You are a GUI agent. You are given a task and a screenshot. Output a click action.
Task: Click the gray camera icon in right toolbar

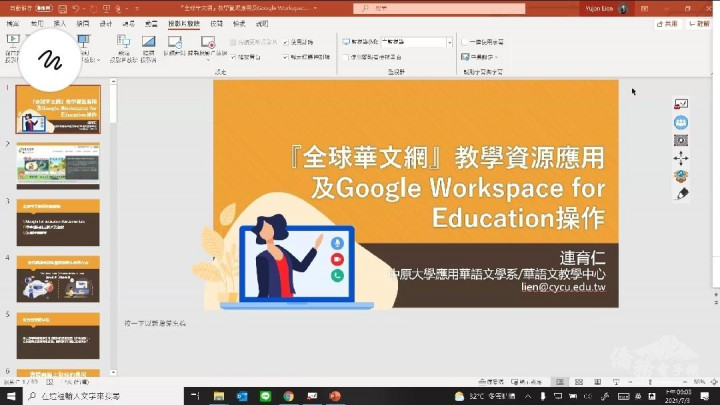[x=681, y=140]
